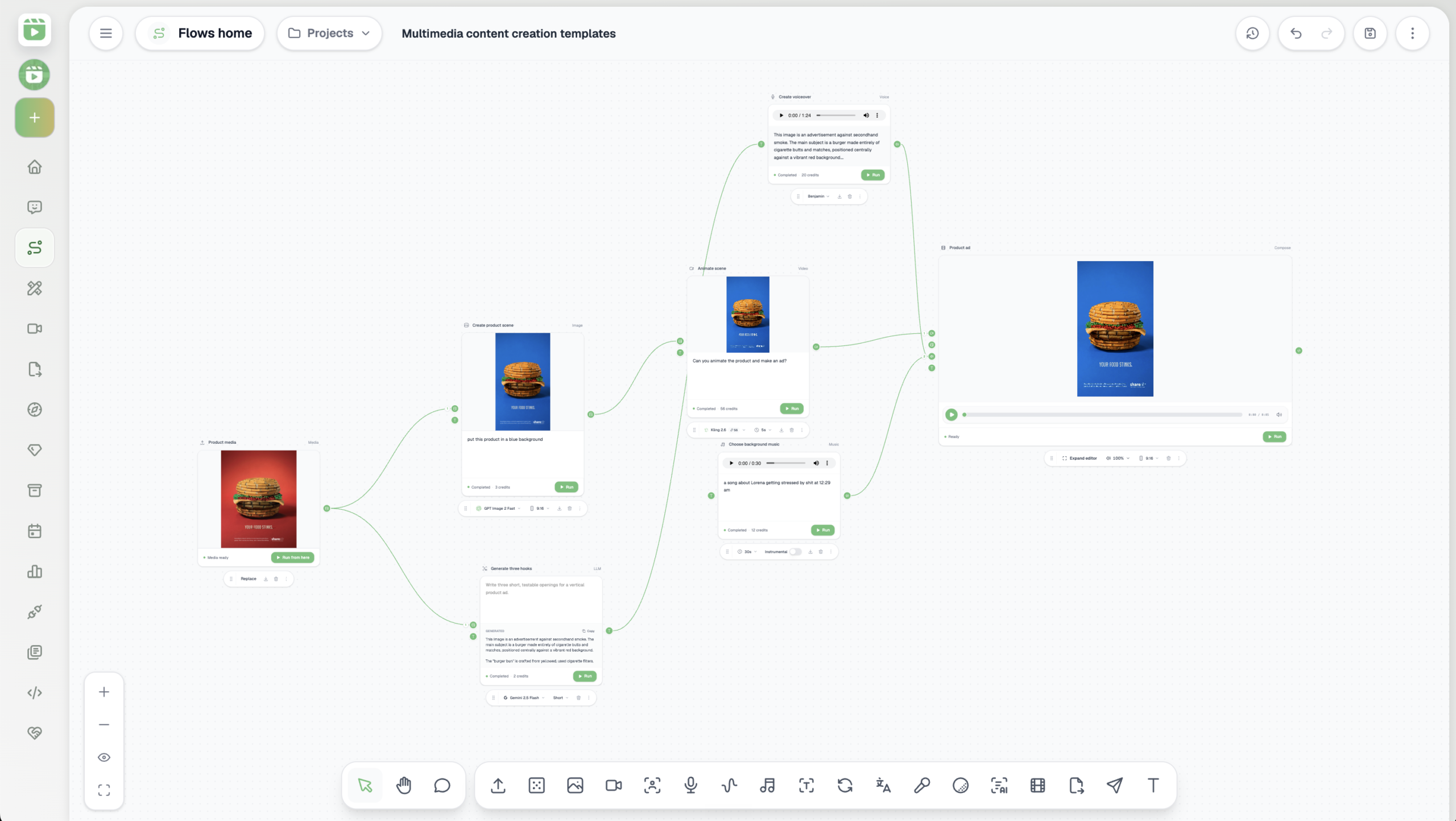Copy the generated hooks text
Viewport: 1456px width, 821px height.
(589, 631)
